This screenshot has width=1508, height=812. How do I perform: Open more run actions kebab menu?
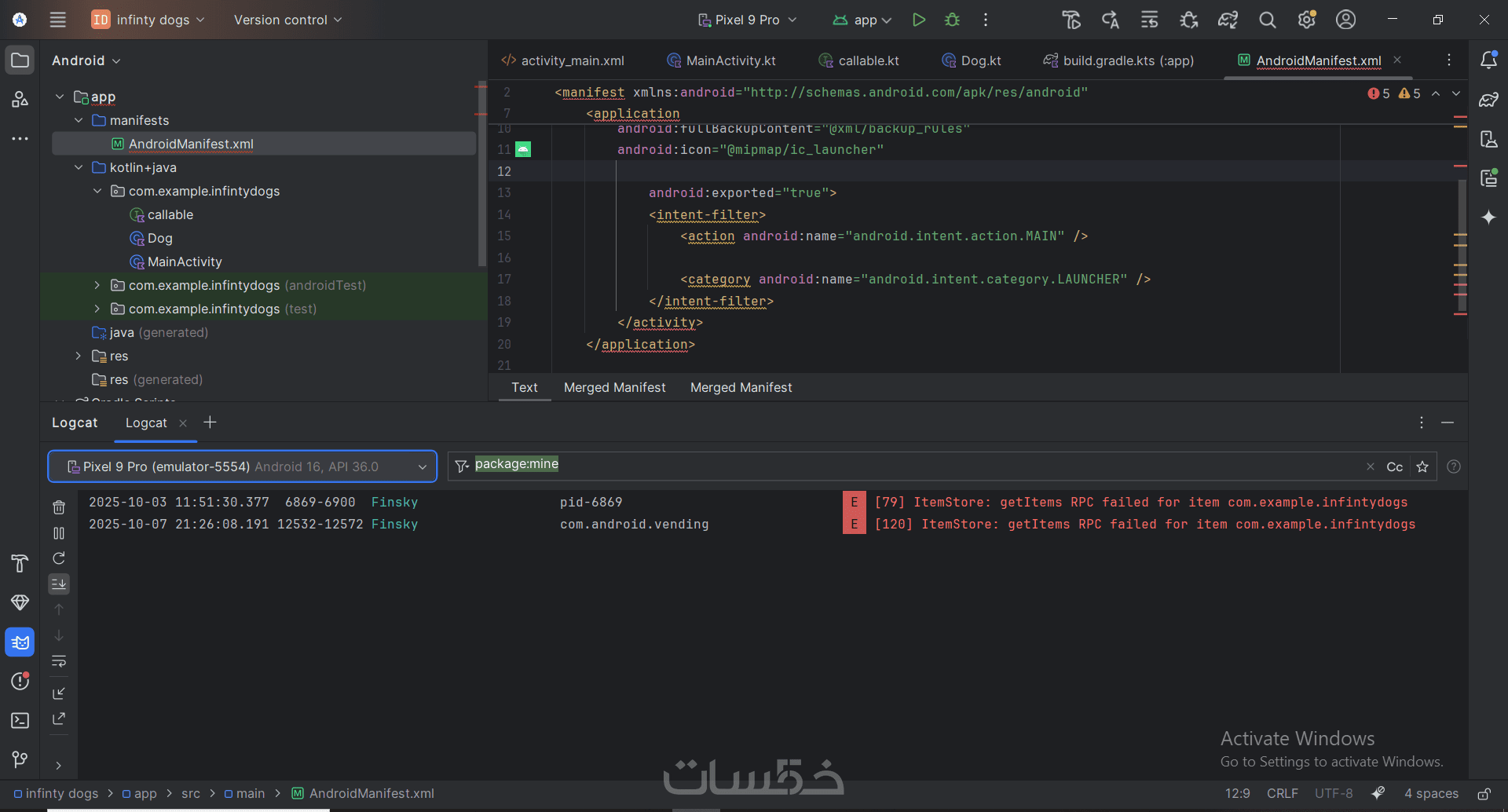tap(986, 20)
